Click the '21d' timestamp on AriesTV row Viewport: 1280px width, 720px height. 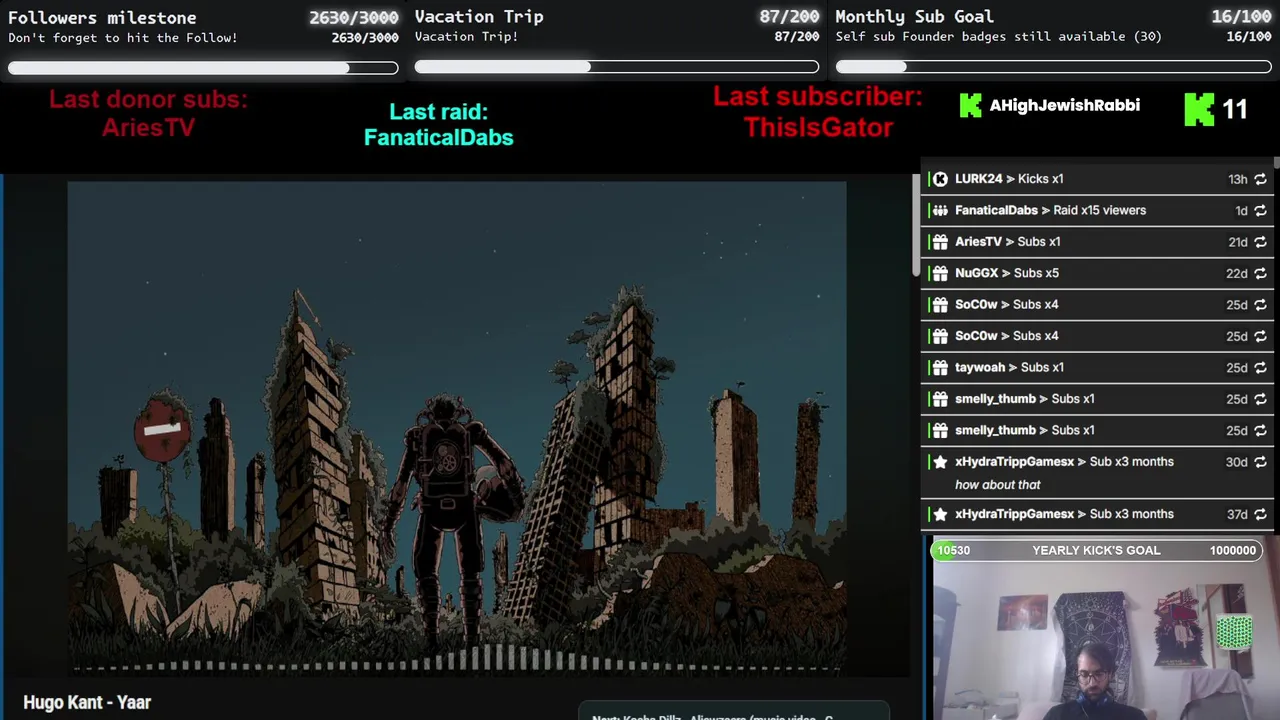pos(1237,242)
